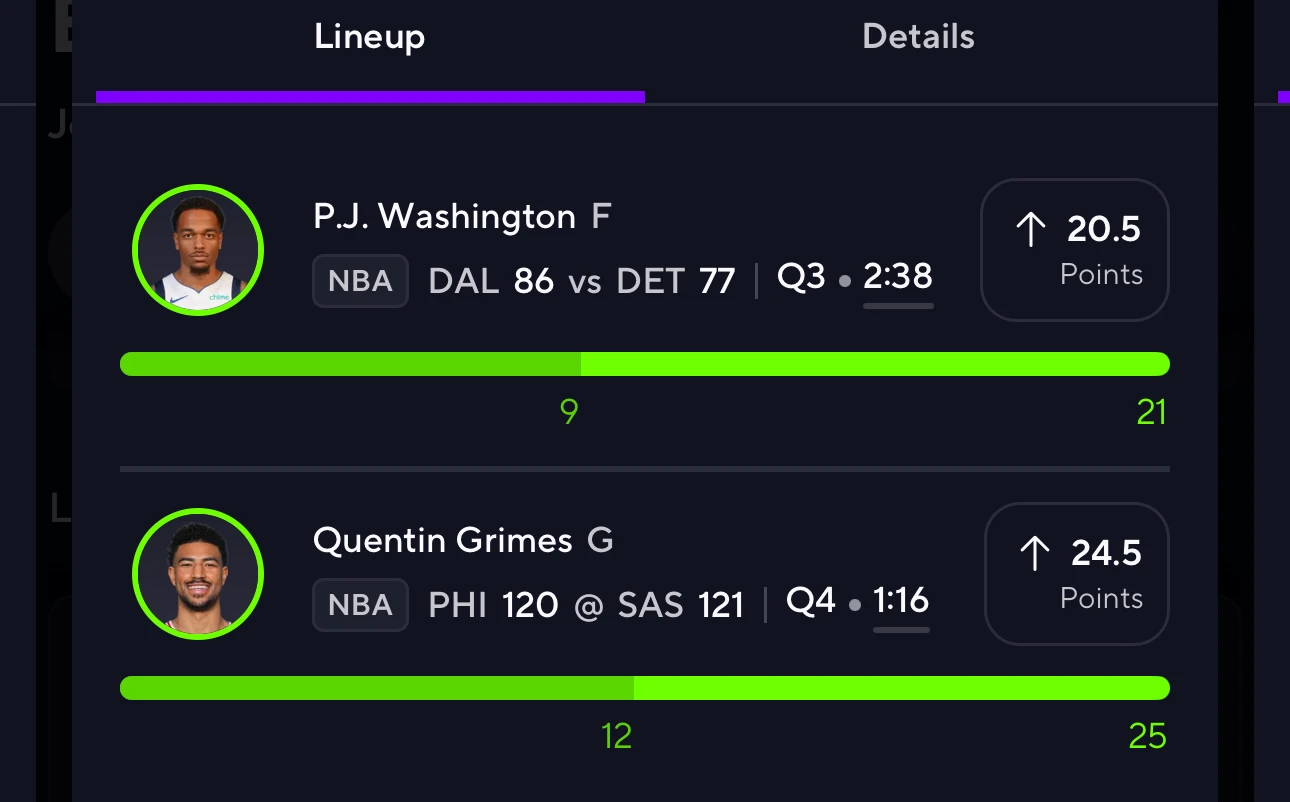Screen dimensions: 1290x802
Task: Click the Q3 2:38 game clock
Action: tap(855, 277)
